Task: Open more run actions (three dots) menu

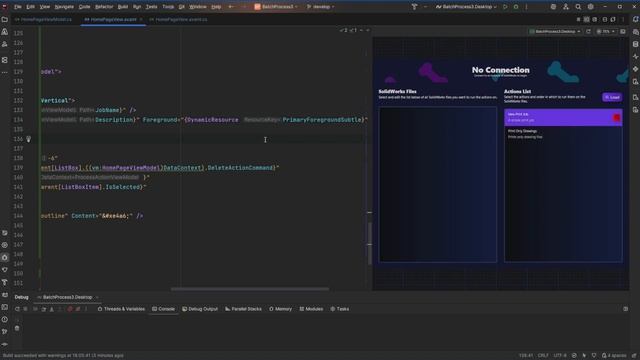Action: click(527, 7)
